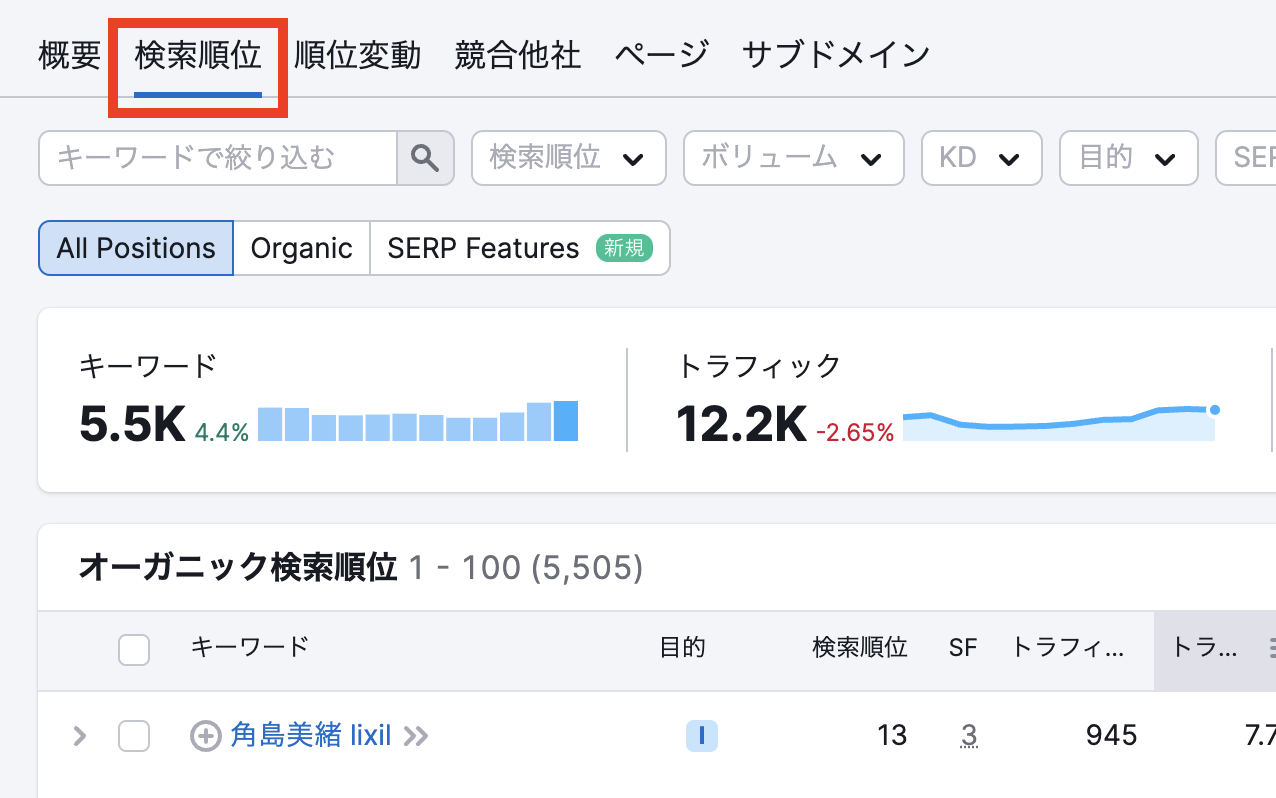The image size is (1276, 798).
Task: Open the KD filter dropdown
Action: click(981, 158)
